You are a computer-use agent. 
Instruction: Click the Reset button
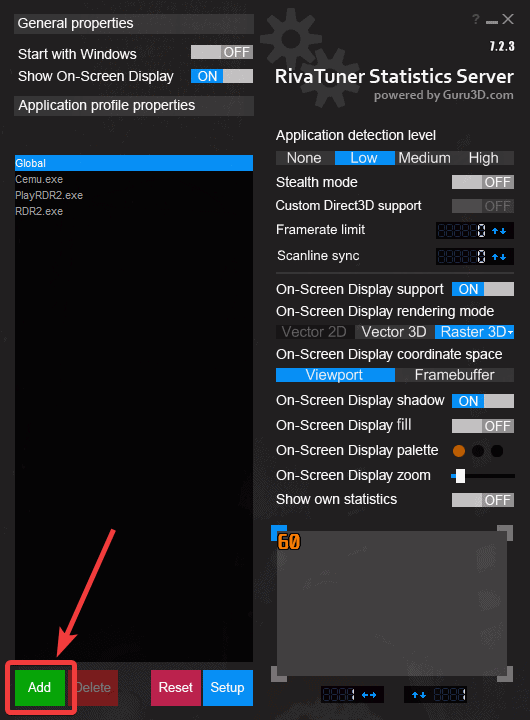coord(176,687)
